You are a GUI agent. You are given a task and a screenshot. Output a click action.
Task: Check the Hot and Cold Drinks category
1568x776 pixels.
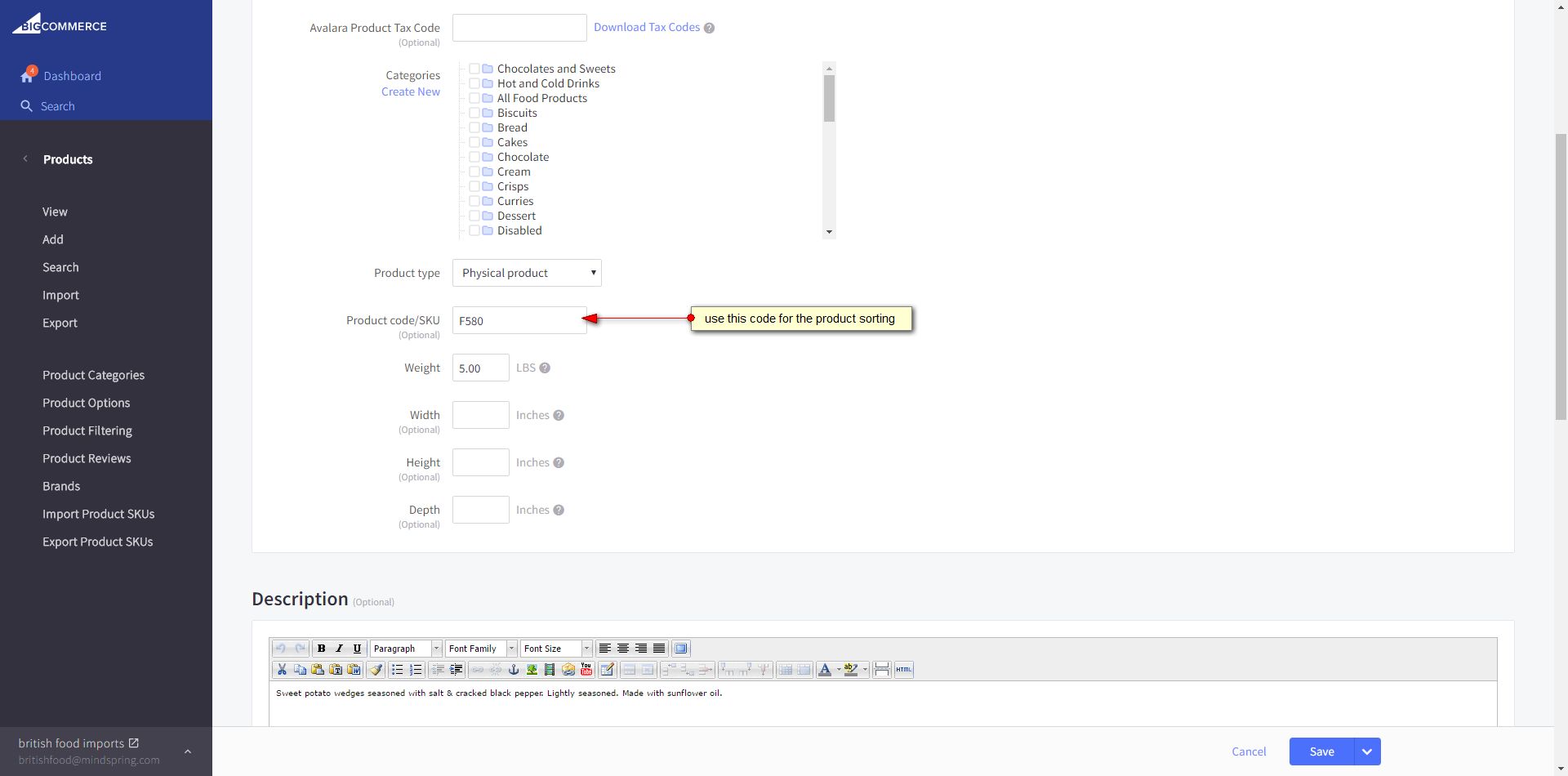point(474,83)
